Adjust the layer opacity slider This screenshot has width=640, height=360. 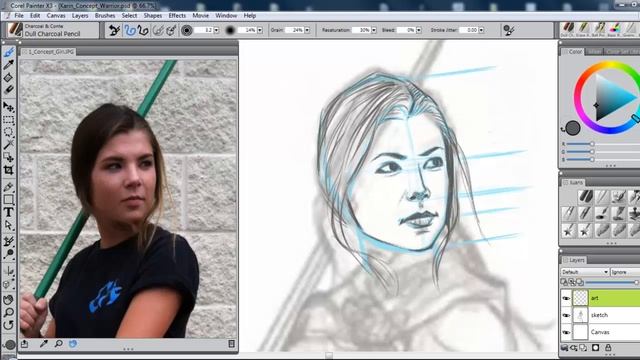[x=612, y=282]
